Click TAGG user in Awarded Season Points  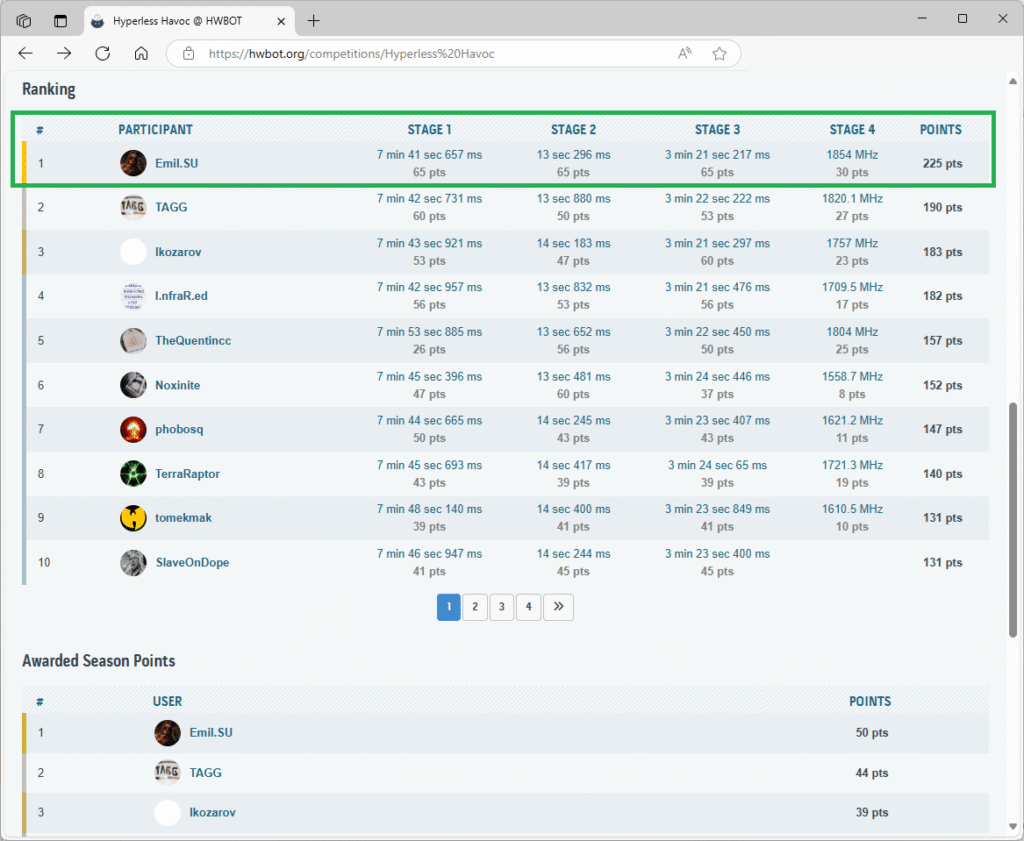pos(205,773)
